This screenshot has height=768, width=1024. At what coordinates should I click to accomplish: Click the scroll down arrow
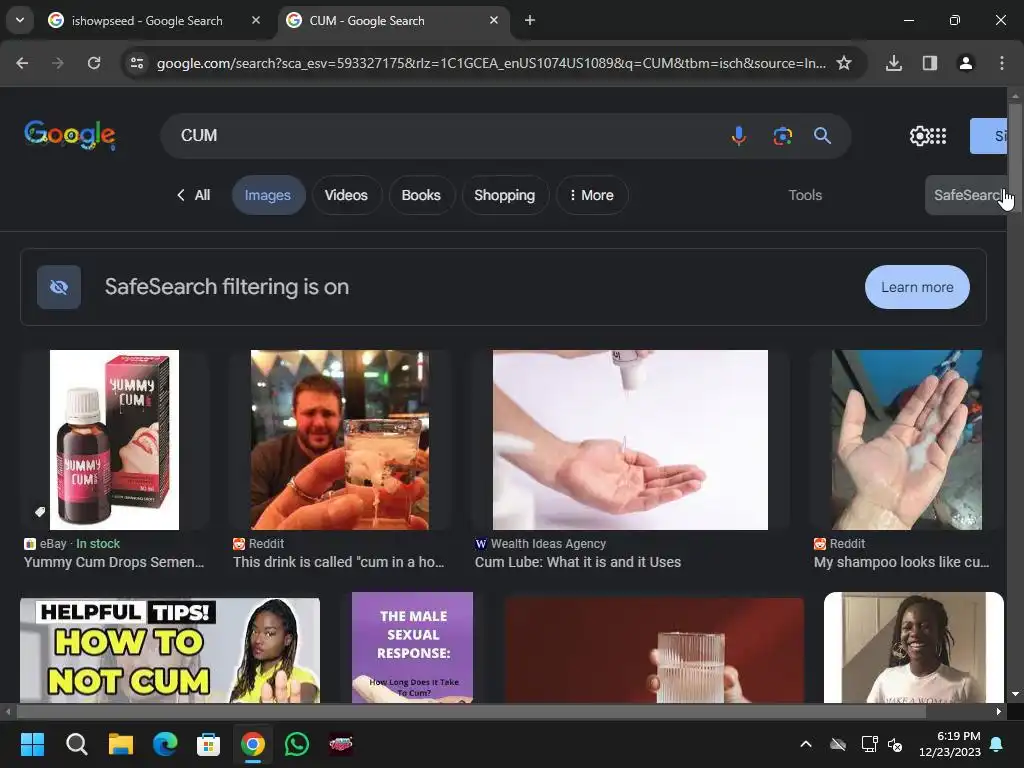[x=1015, y=694]
